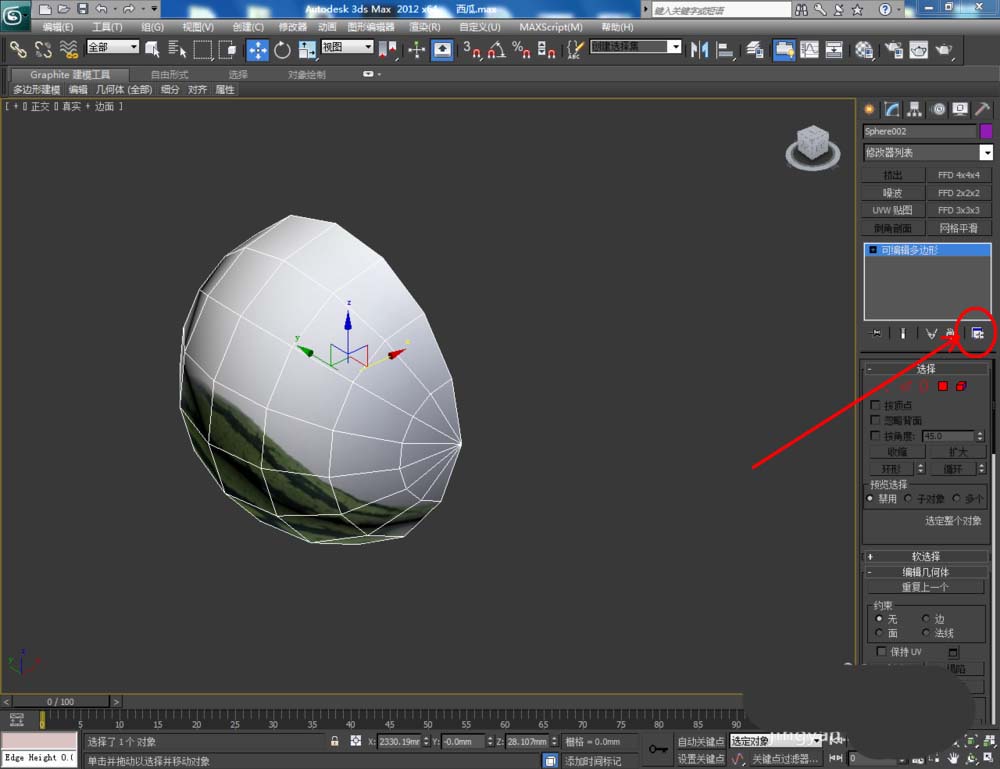The height and width of the screenshot is (769, 1000).
Task: Open the 修改器 menu
Action: click(x=293, y=27)
